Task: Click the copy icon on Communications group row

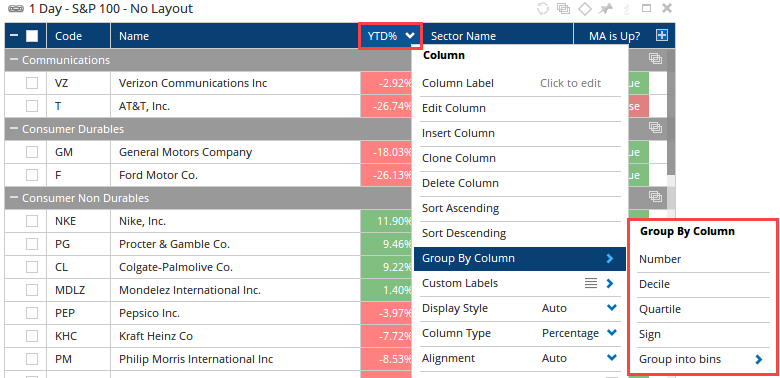Action: [x=656, y=59]
